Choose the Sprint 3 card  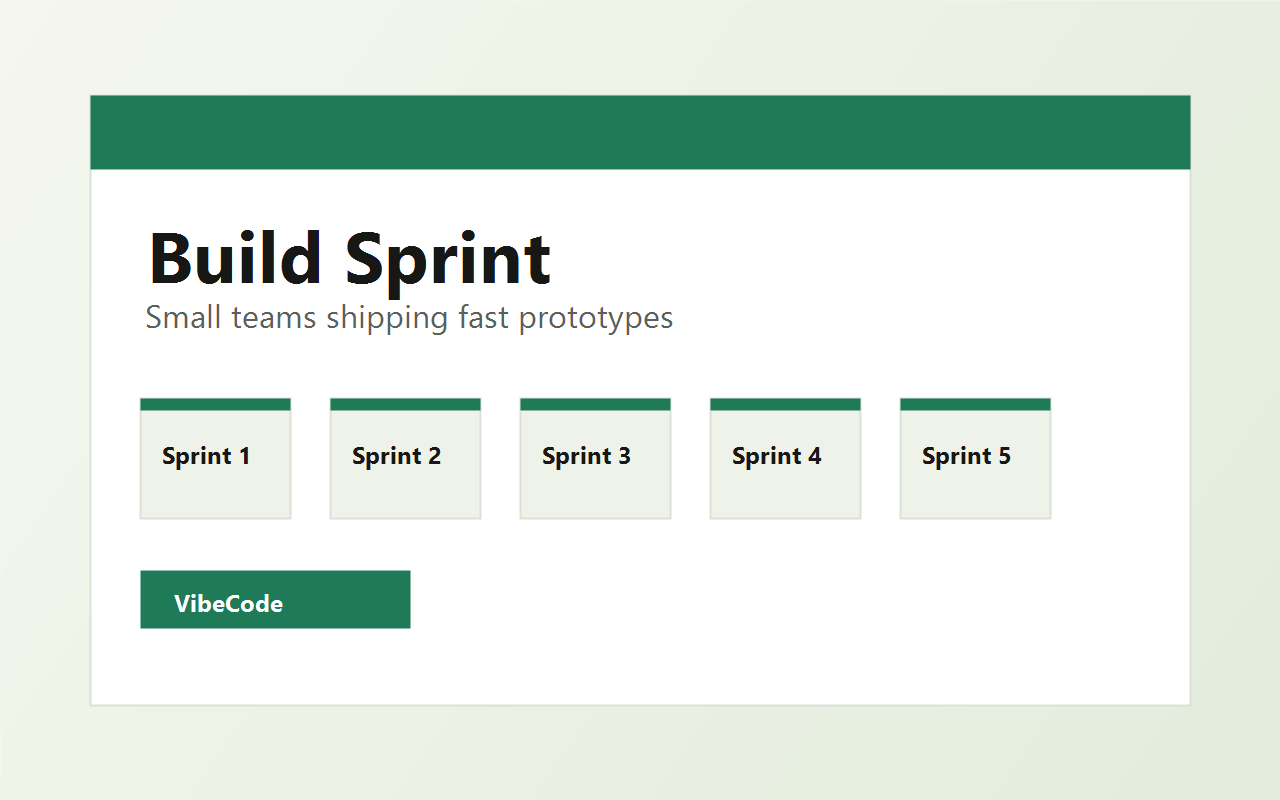[595, 459]
